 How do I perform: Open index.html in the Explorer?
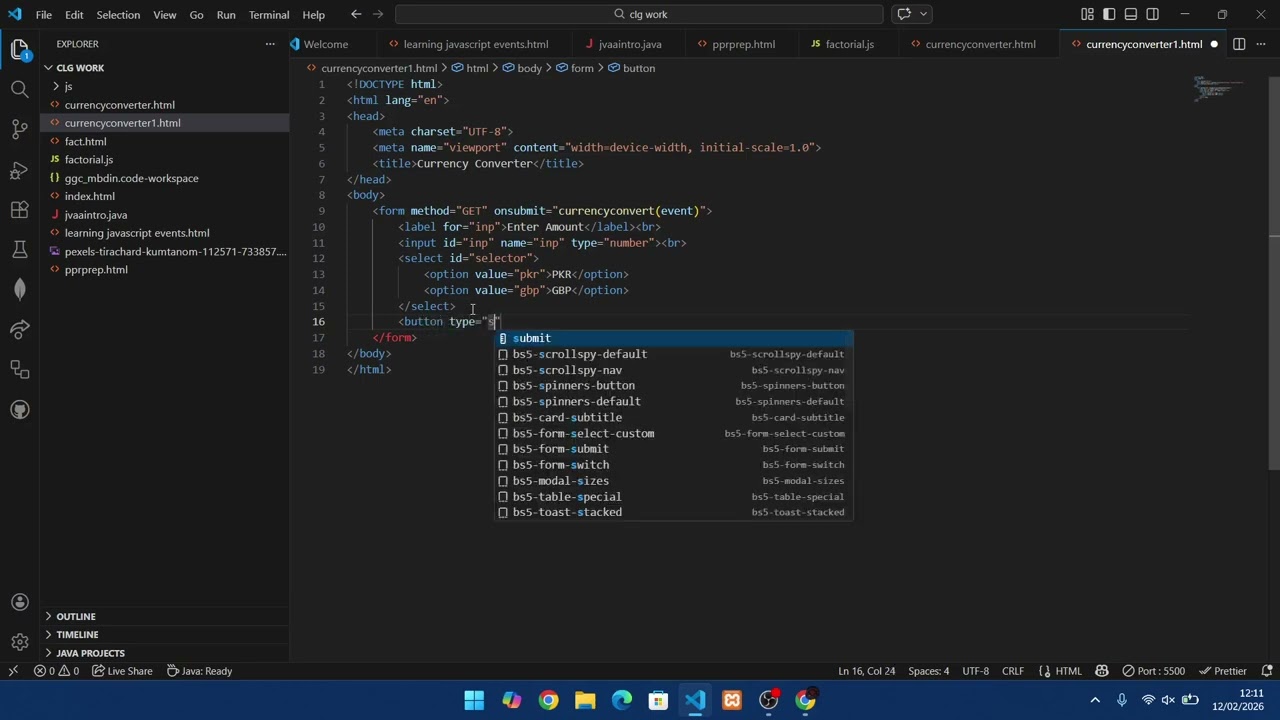tap(90, 196)
